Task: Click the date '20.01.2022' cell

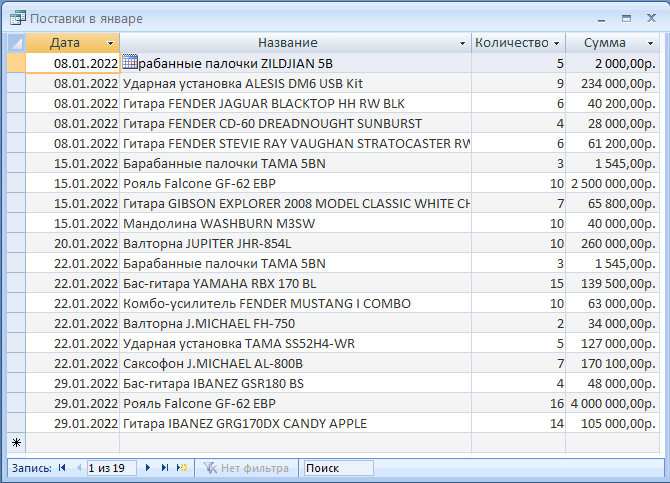Action: pyautogui.click(x=73, y=243)
